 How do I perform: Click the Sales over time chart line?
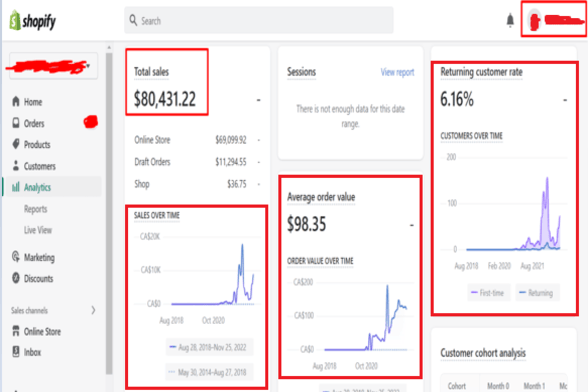pyautogui.click(x=213, y=274)
